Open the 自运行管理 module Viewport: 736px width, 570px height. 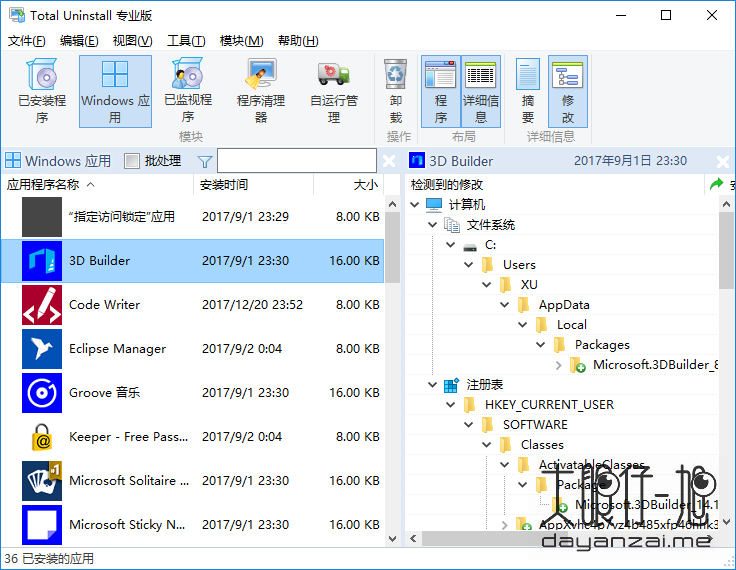[x=334, y=91]
